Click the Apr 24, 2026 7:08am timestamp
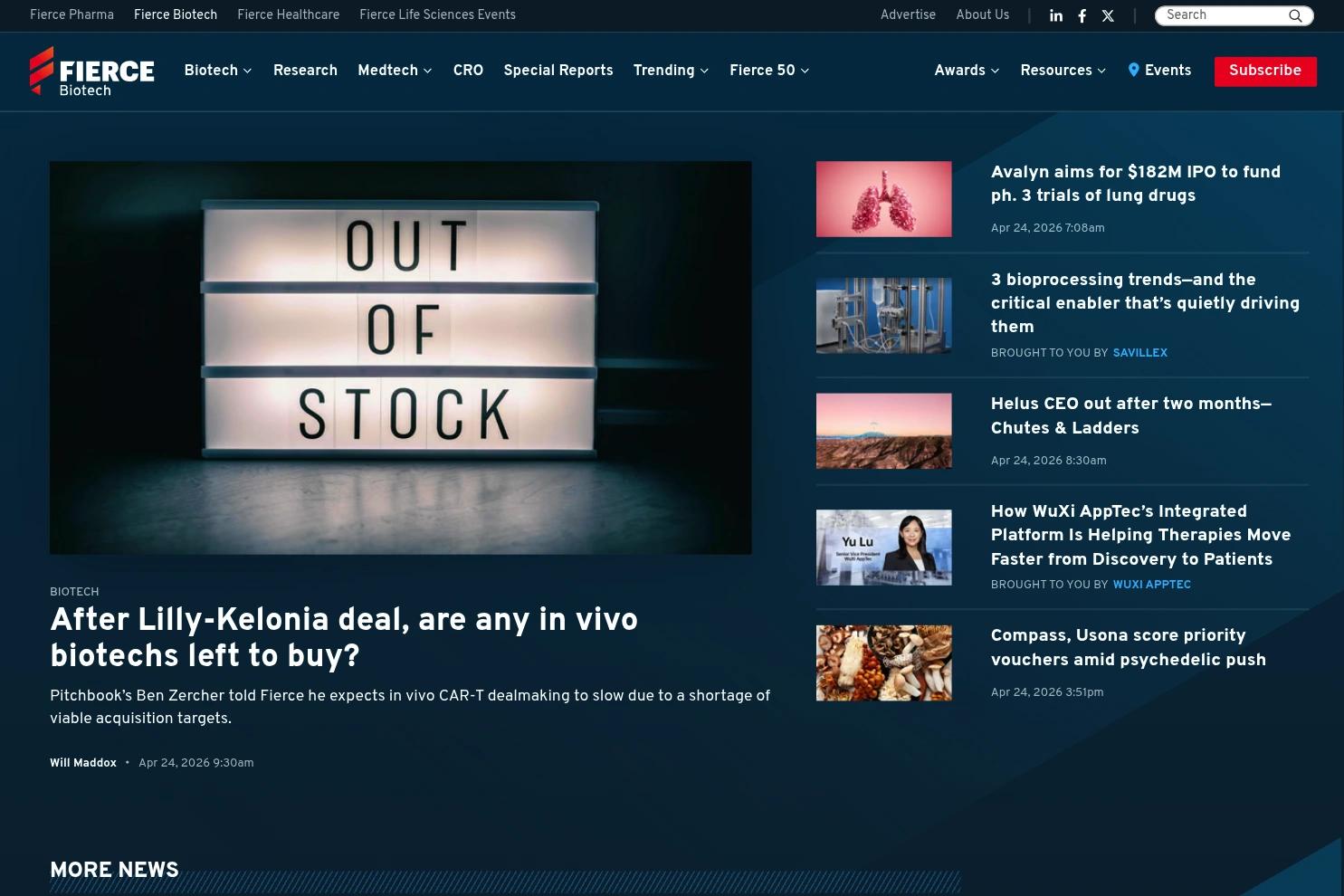The width and height of the screenshot is (1344, 896). click(x=1047, y=228)
